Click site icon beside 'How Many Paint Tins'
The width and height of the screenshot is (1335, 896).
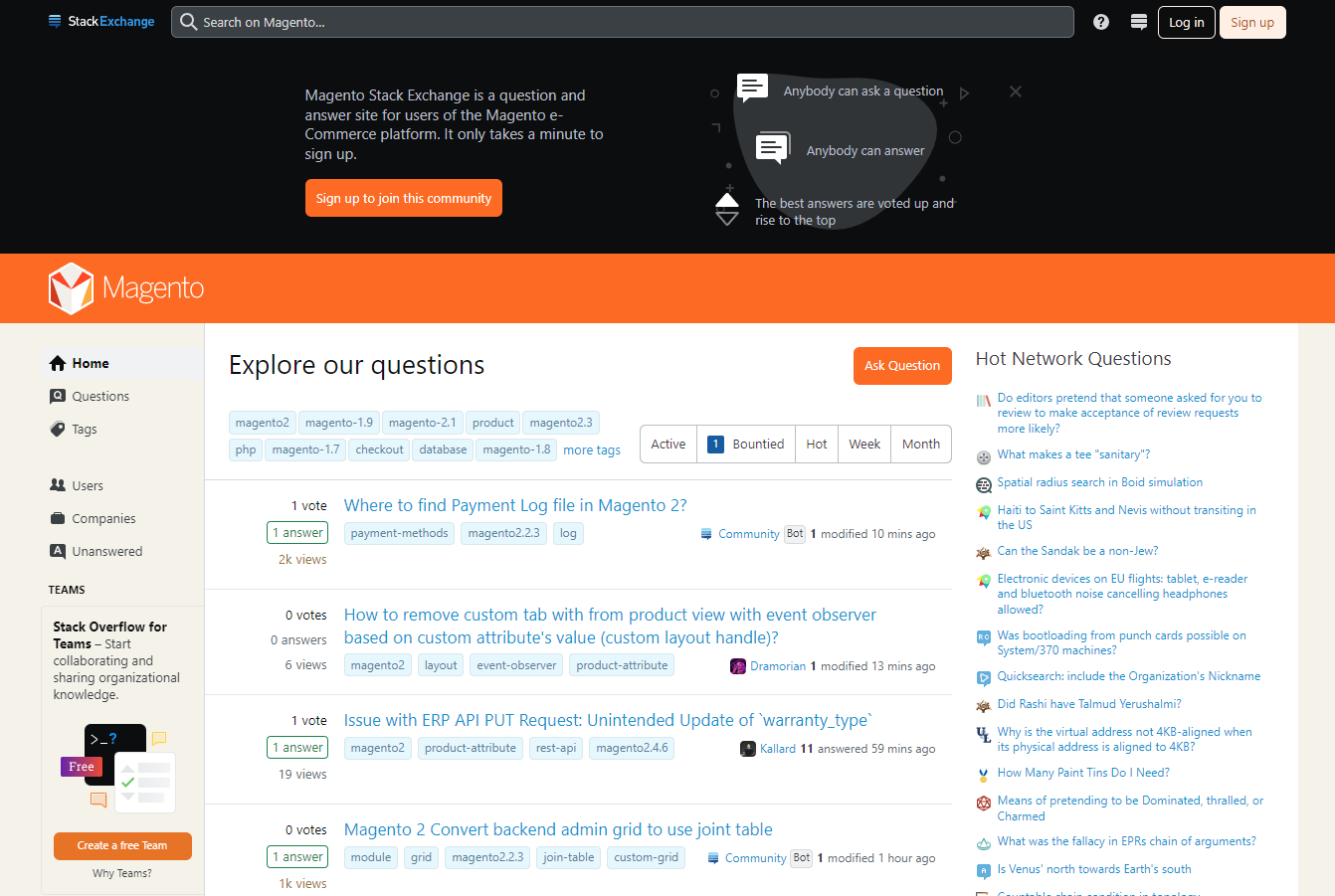pyautogui.click(x=984, y=775)
